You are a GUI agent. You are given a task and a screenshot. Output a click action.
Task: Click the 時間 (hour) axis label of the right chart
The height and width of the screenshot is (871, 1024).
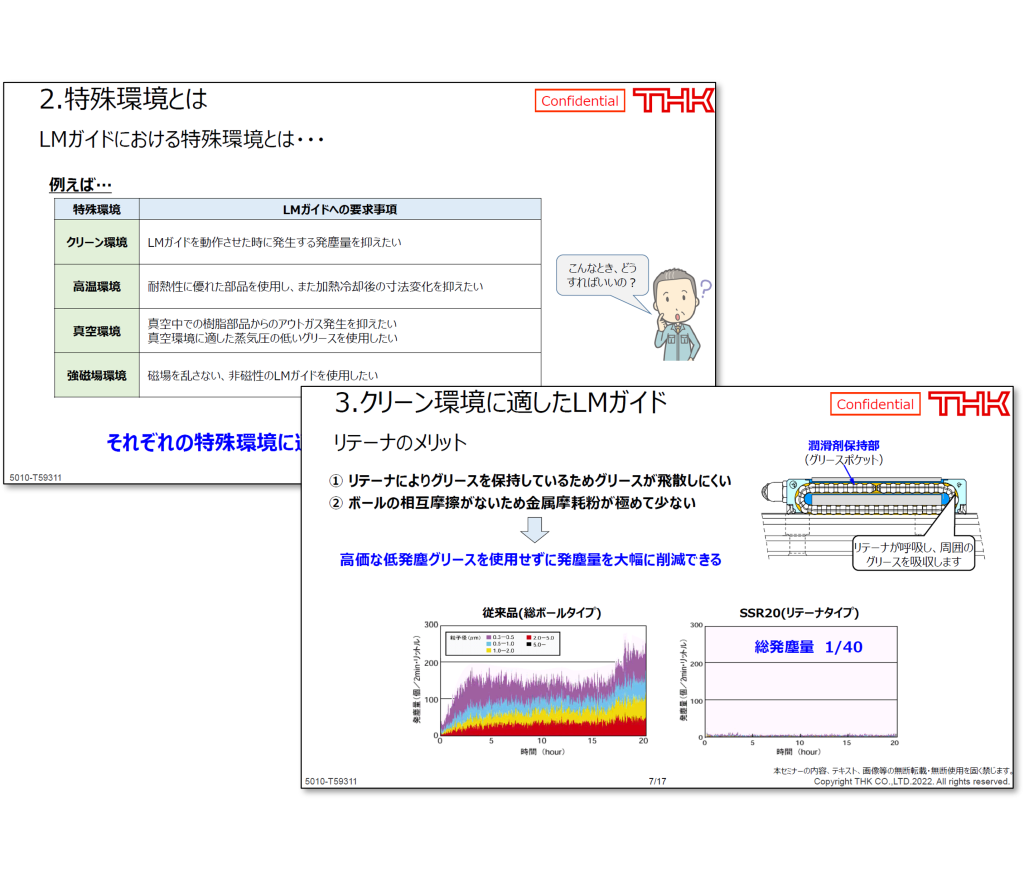coord(798,752)
